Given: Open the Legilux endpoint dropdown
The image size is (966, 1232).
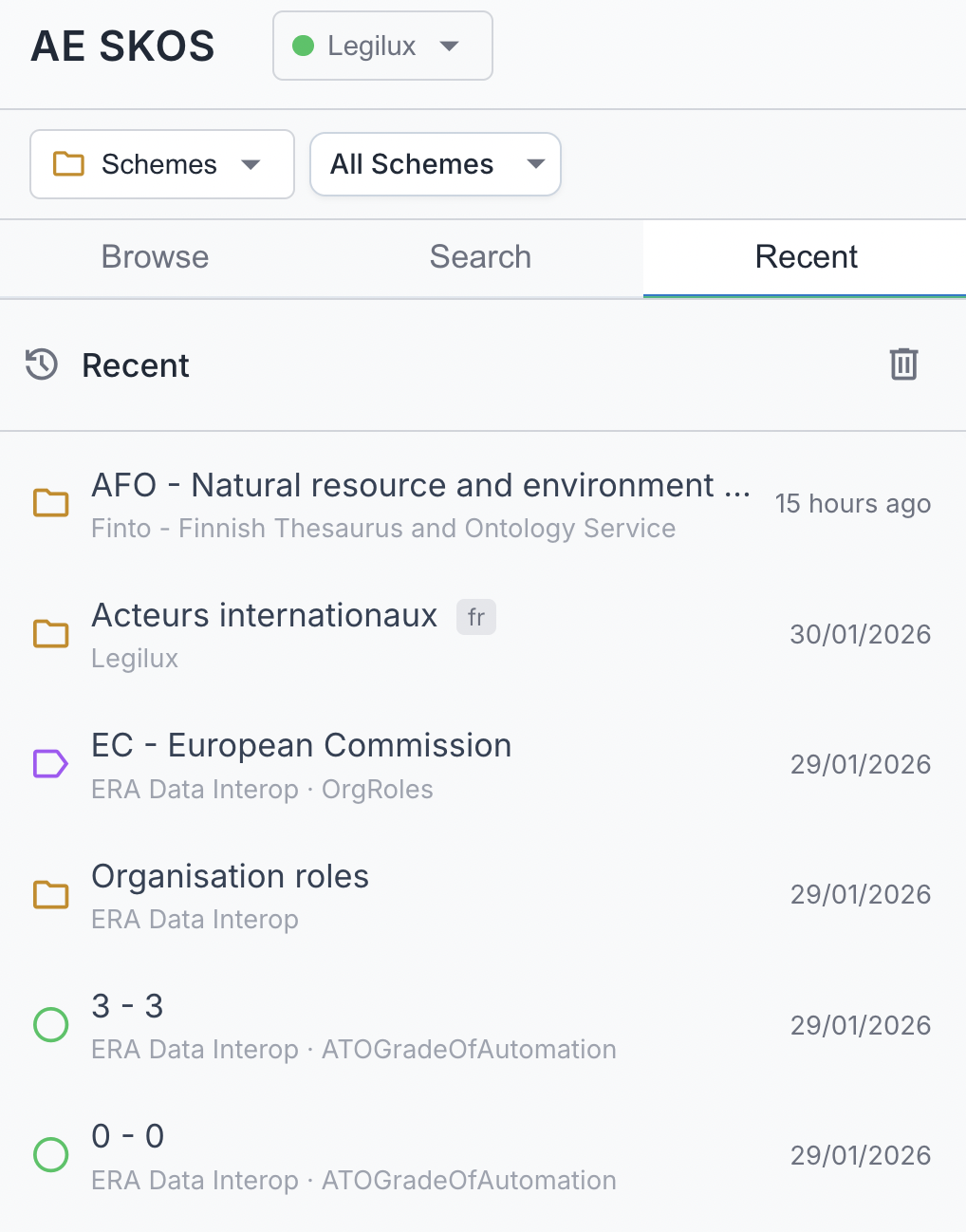Looking at the screenshot, I should (x=382, y=46).
